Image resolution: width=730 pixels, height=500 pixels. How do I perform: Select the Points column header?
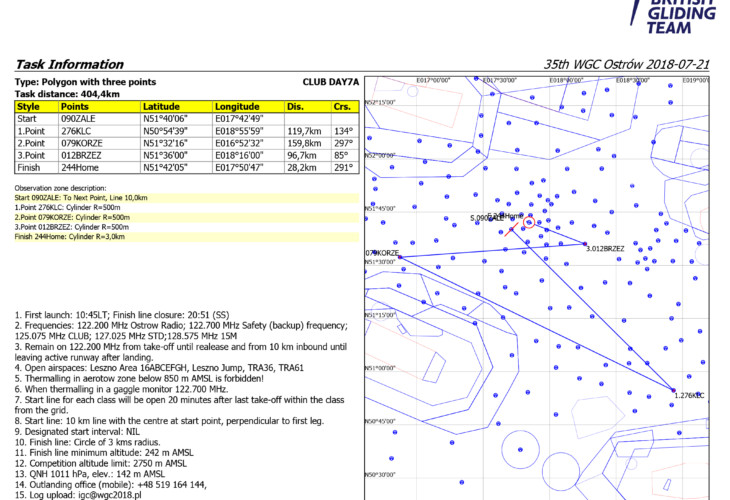[75, 105]
